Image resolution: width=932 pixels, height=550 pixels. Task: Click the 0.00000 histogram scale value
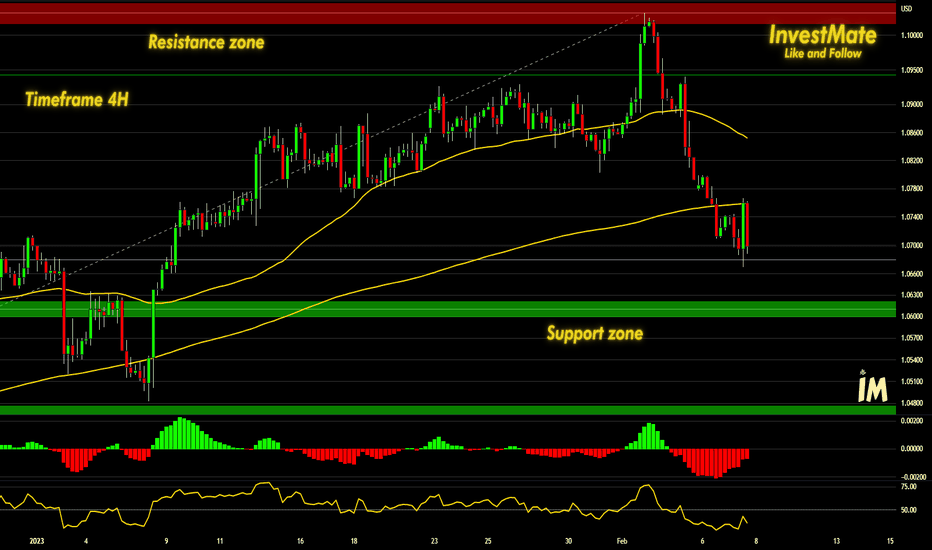tap(912, 448)
